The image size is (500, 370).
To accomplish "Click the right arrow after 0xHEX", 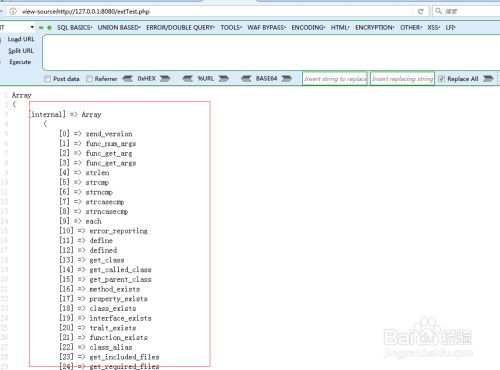I will [x=165, y=79].
